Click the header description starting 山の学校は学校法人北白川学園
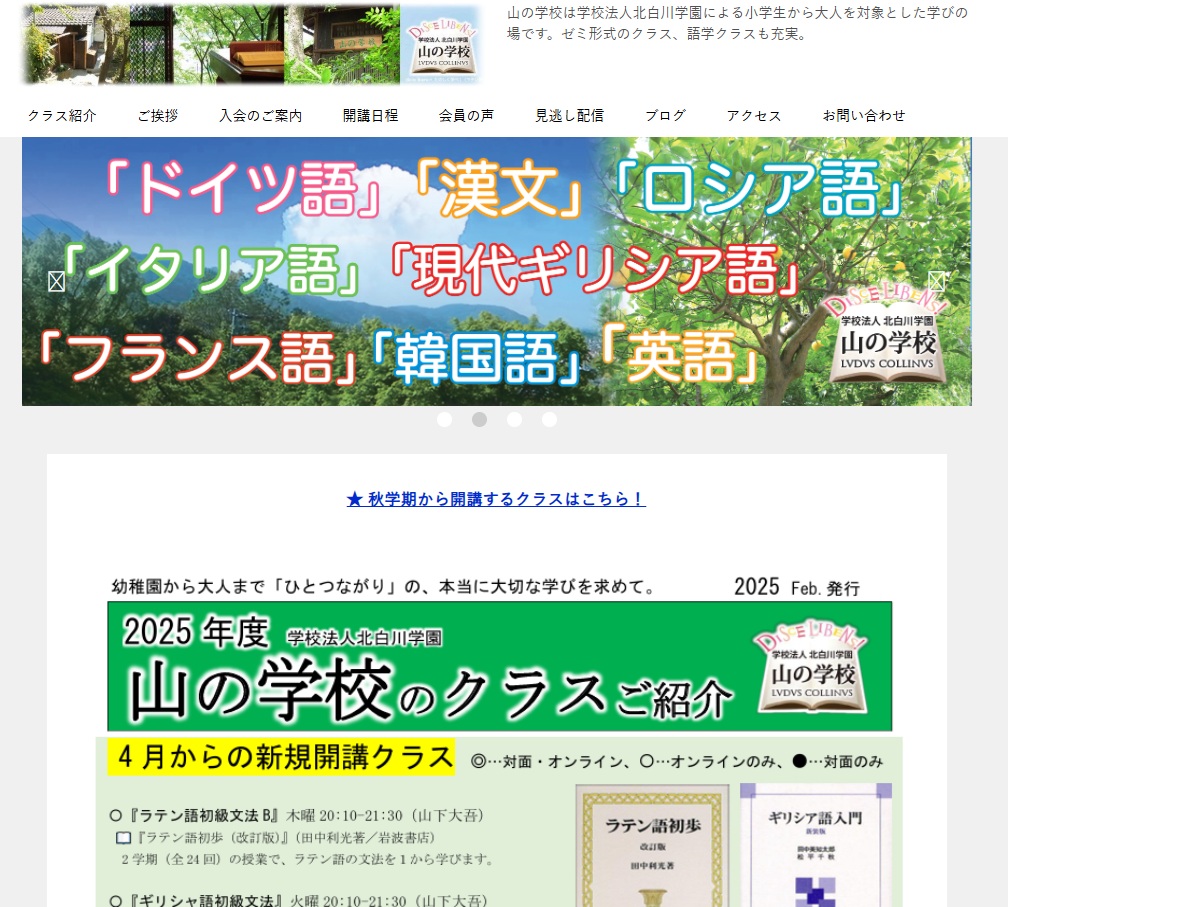 [737, 23]
